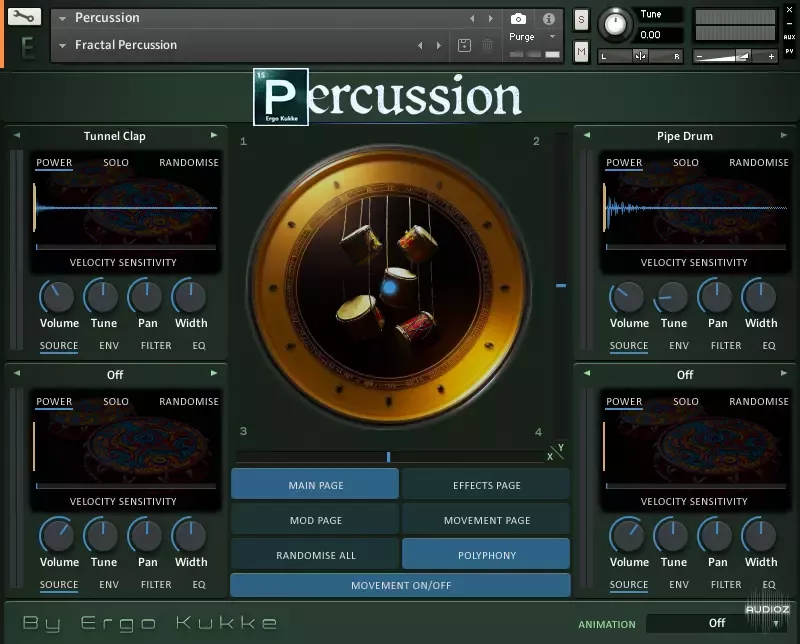Select next sample for Pipe Drum slot
Image resolution: width=800 pixels, height=644 pixels.
[x=784, y=135]
